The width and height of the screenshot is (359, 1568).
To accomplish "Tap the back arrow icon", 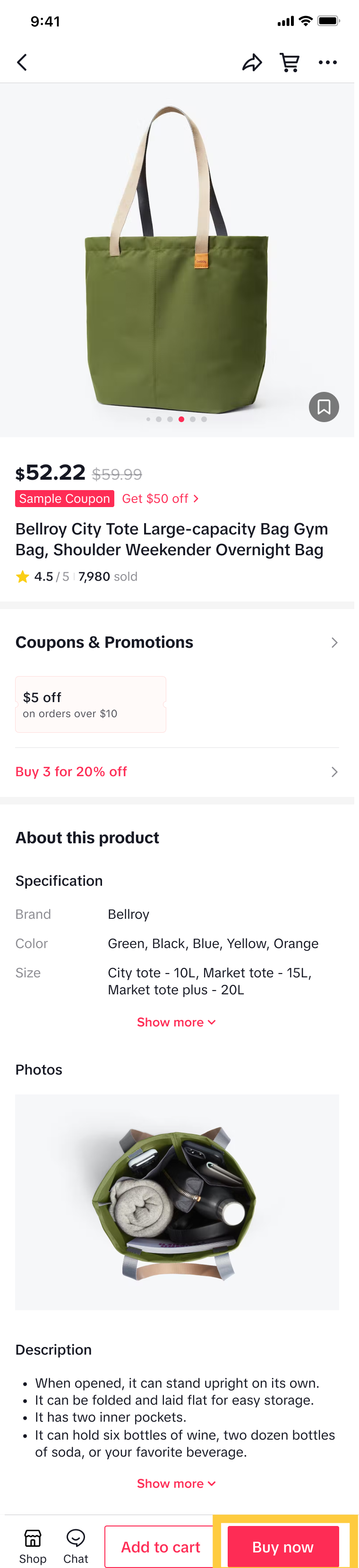I will tap(22, 62).
